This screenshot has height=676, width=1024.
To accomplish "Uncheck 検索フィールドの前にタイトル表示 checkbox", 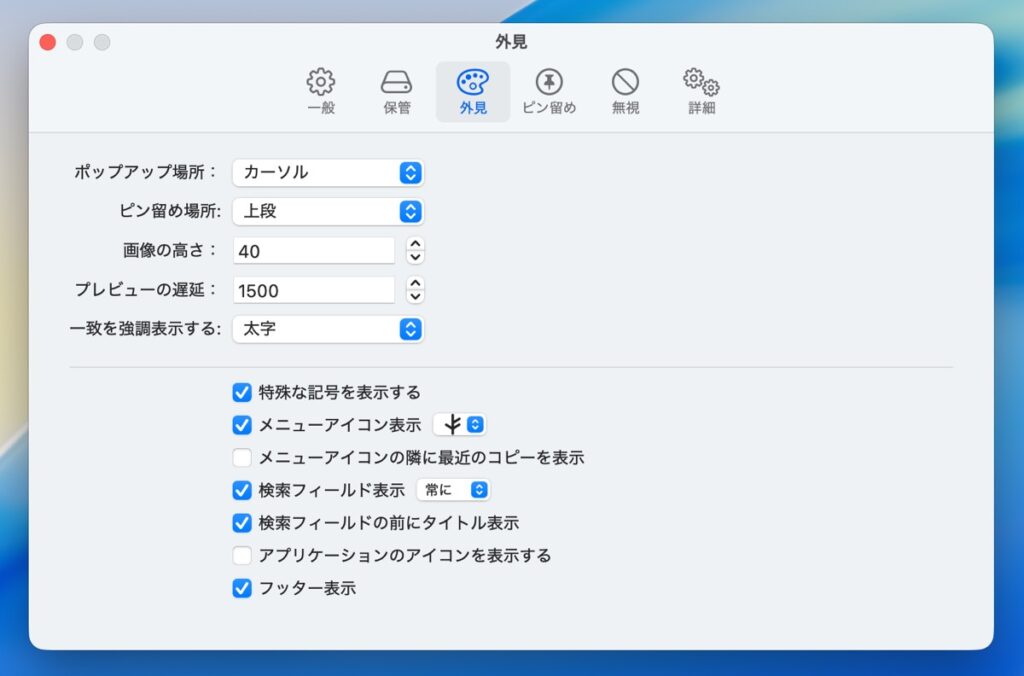I will point(242,523).
